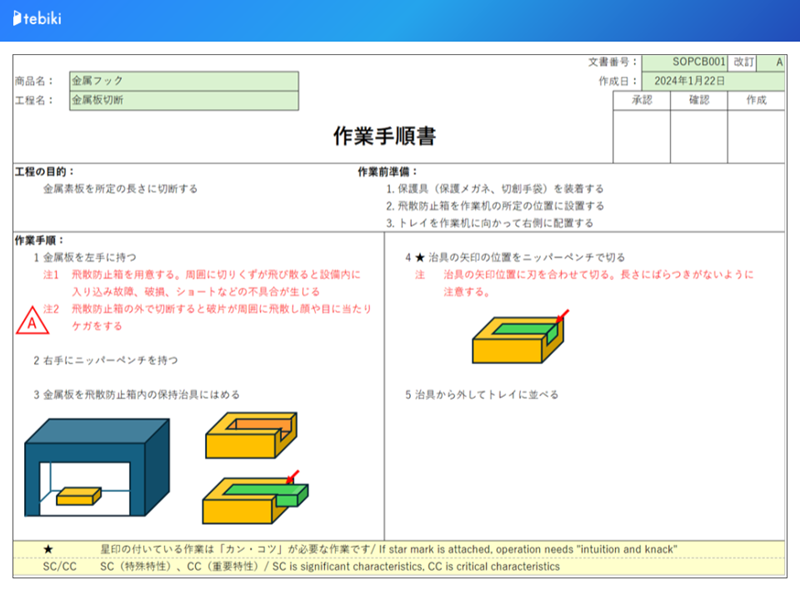Click the tebiki logo in header
Screen dimensions: 800x593
click(37, 18)
